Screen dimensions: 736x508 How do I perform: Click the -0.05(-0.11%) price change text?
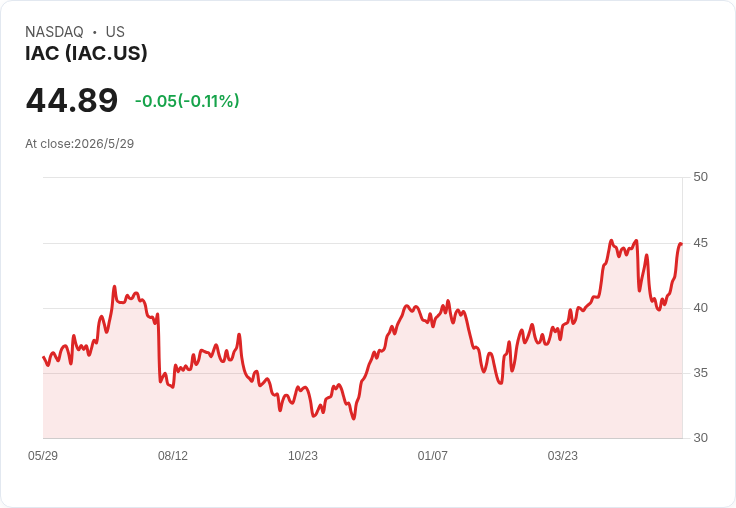(x=187, y=101)
